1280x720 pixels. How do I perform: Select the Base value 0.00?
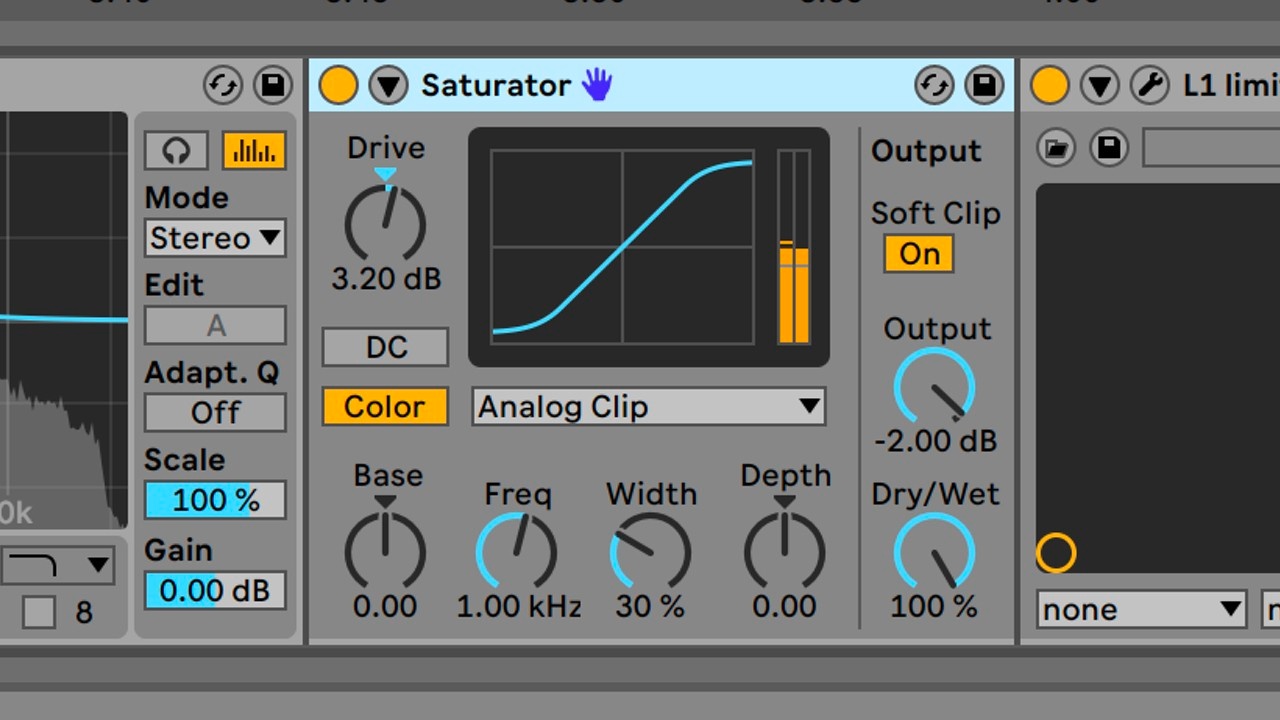[x=385, y=606]
